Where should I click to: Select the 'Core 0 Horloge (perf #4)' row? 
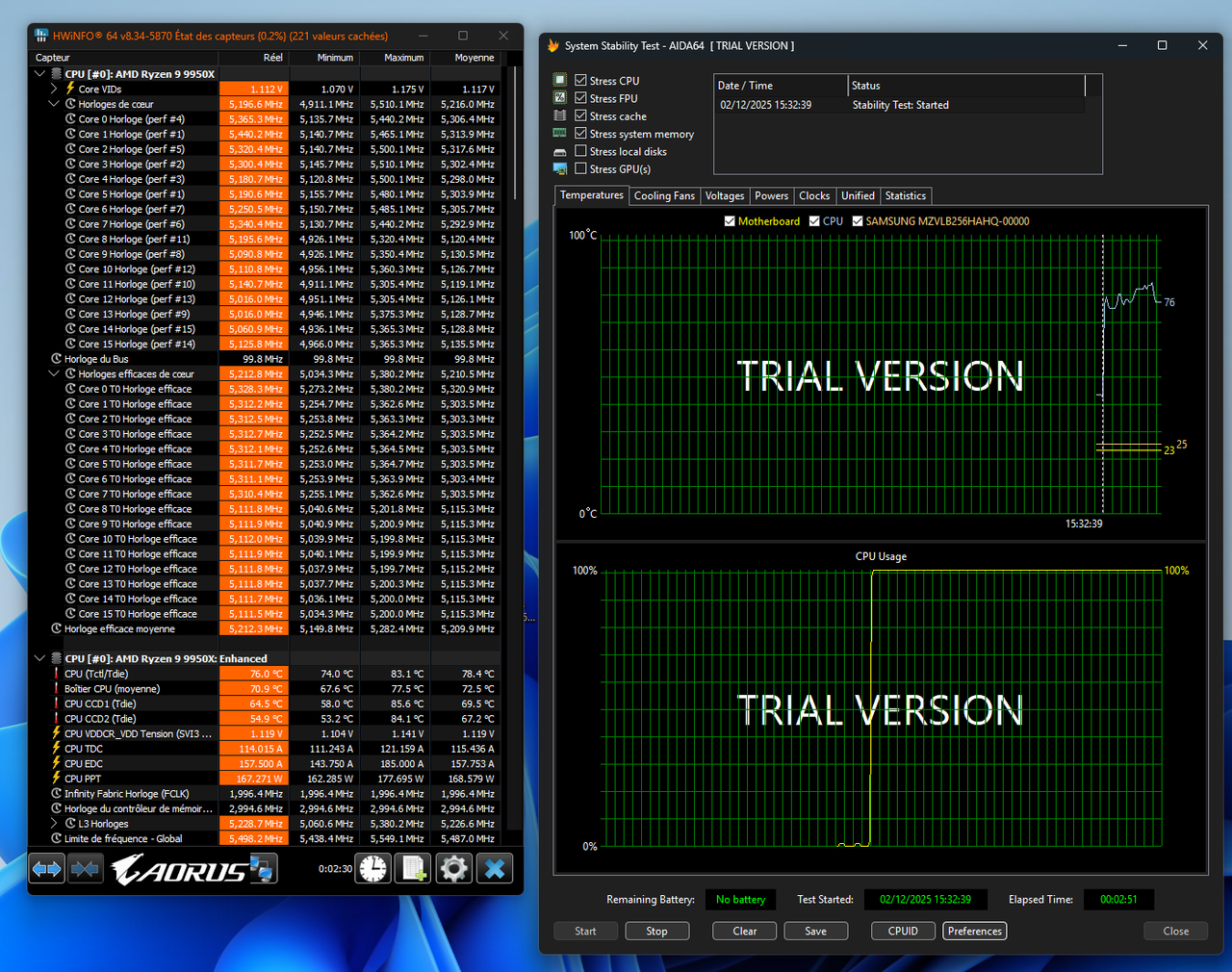tap(265, 119)
